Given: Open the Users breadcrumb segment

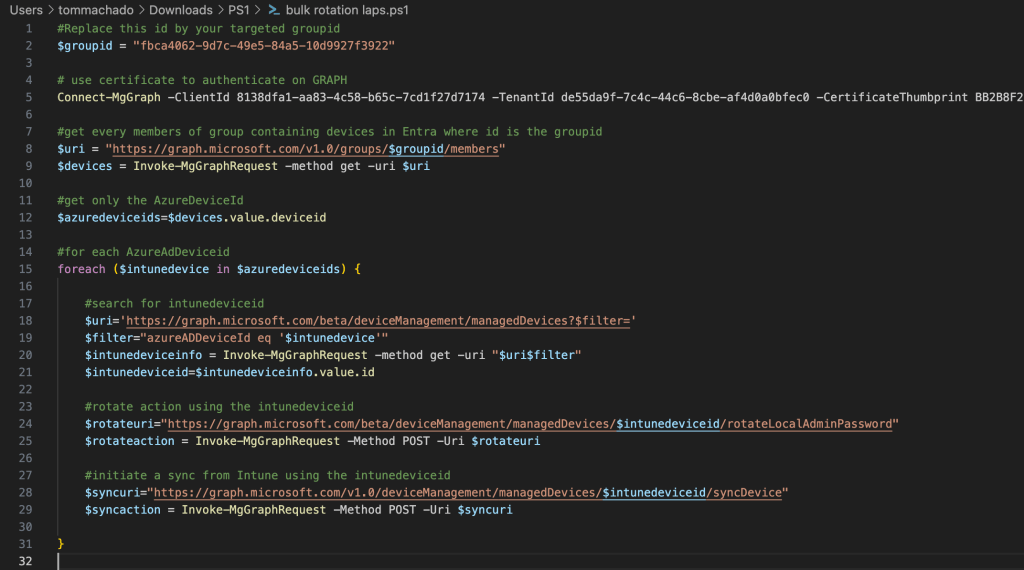Looking at the screenshot, I should coord(27,10).
